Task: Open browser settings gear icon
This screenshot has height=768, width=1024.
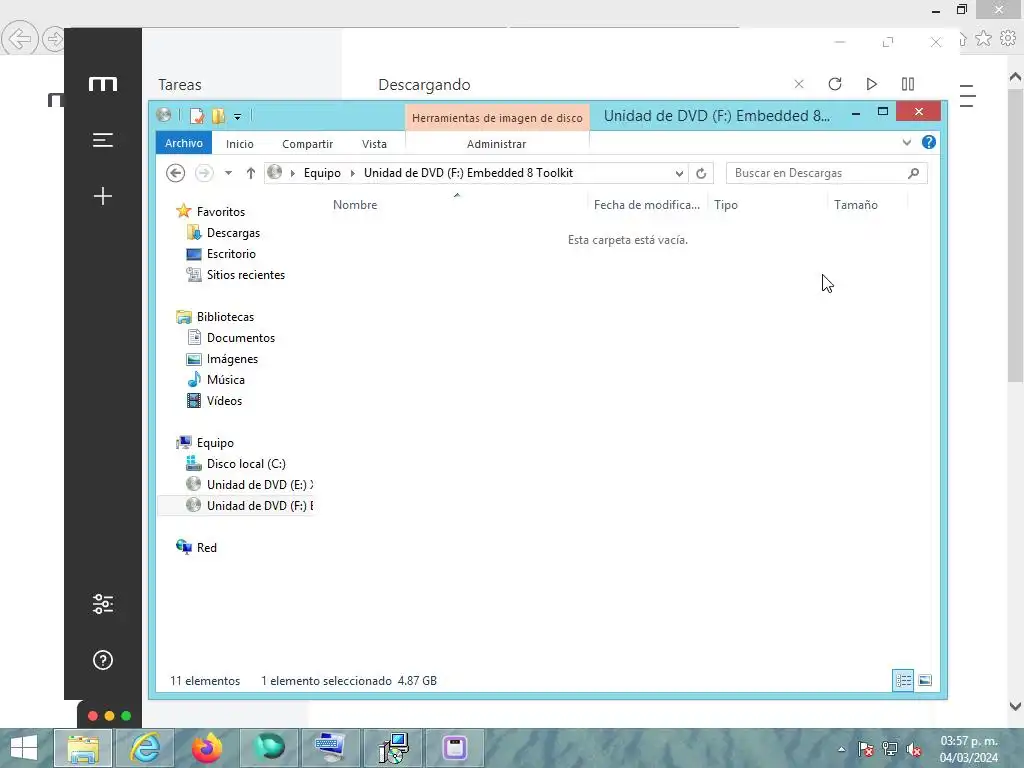Action: point(1008,39)
